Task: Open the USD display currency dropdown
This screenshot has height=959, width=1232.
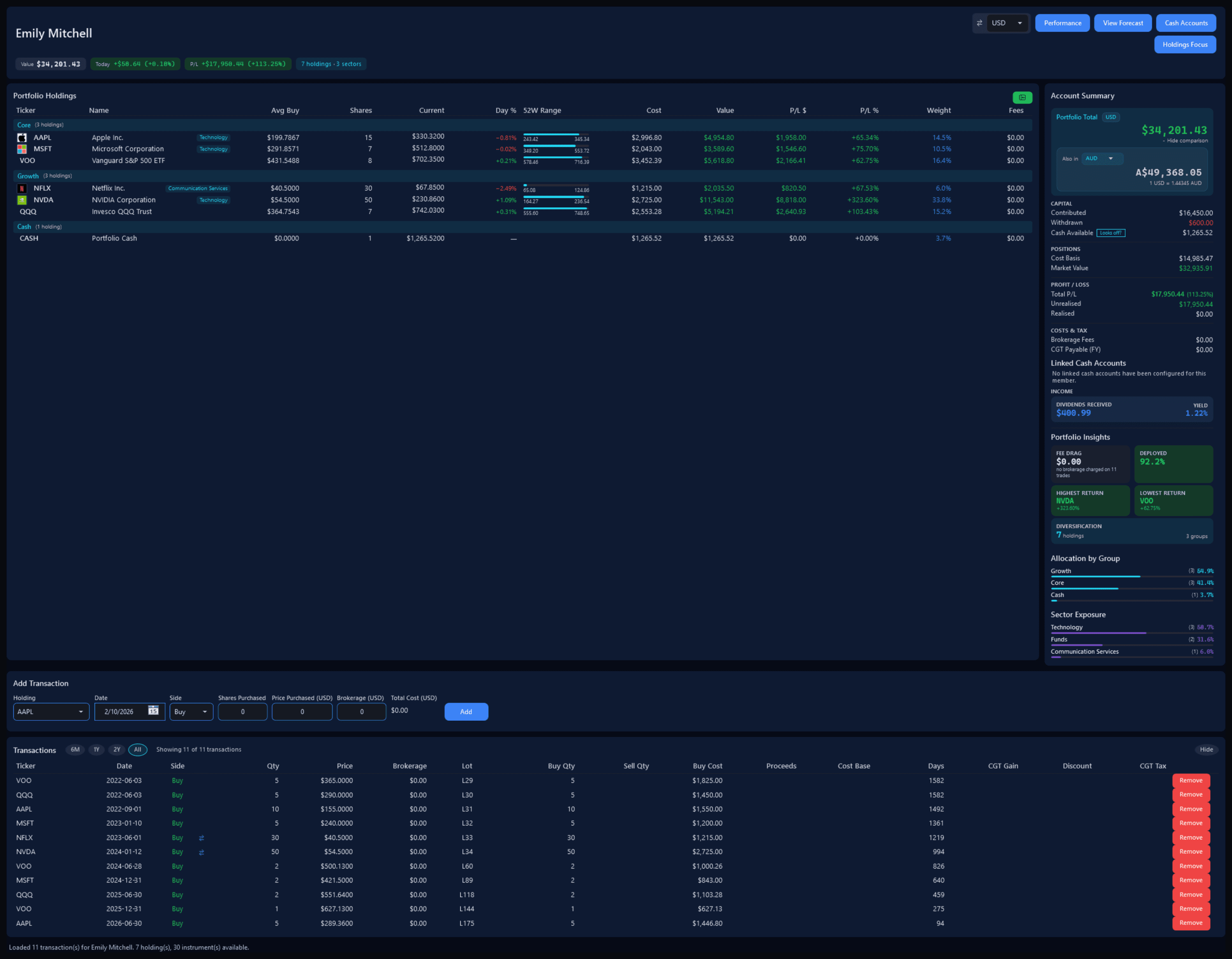Action: pos(1008,23)
